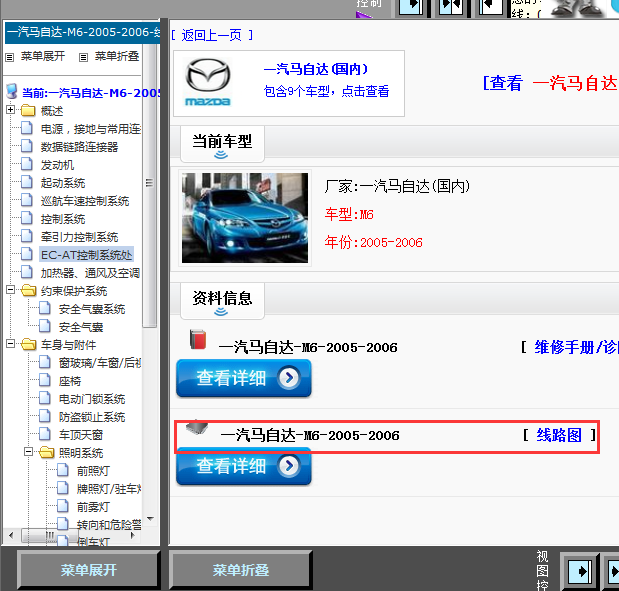Click first top toolbar arrow icon
Screen dimensions: 619x591
(x=411, y=6)
